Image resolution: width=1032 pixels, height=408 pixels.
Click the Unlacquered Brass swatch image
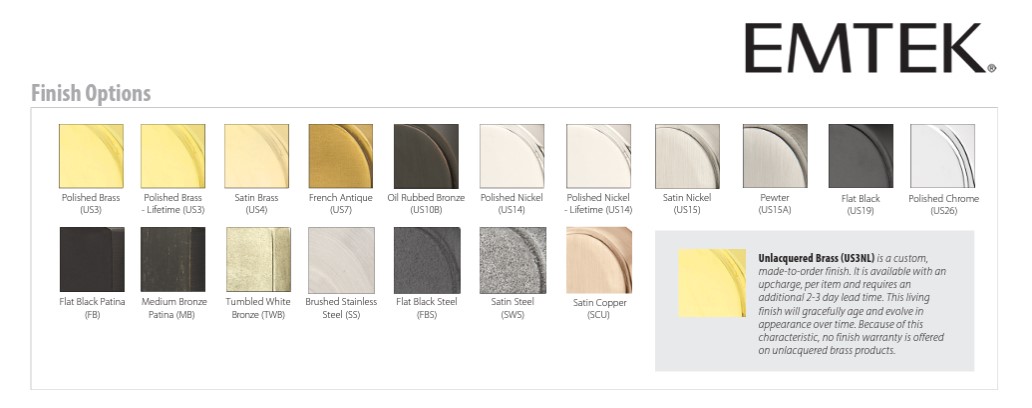(x=712, y=283)
